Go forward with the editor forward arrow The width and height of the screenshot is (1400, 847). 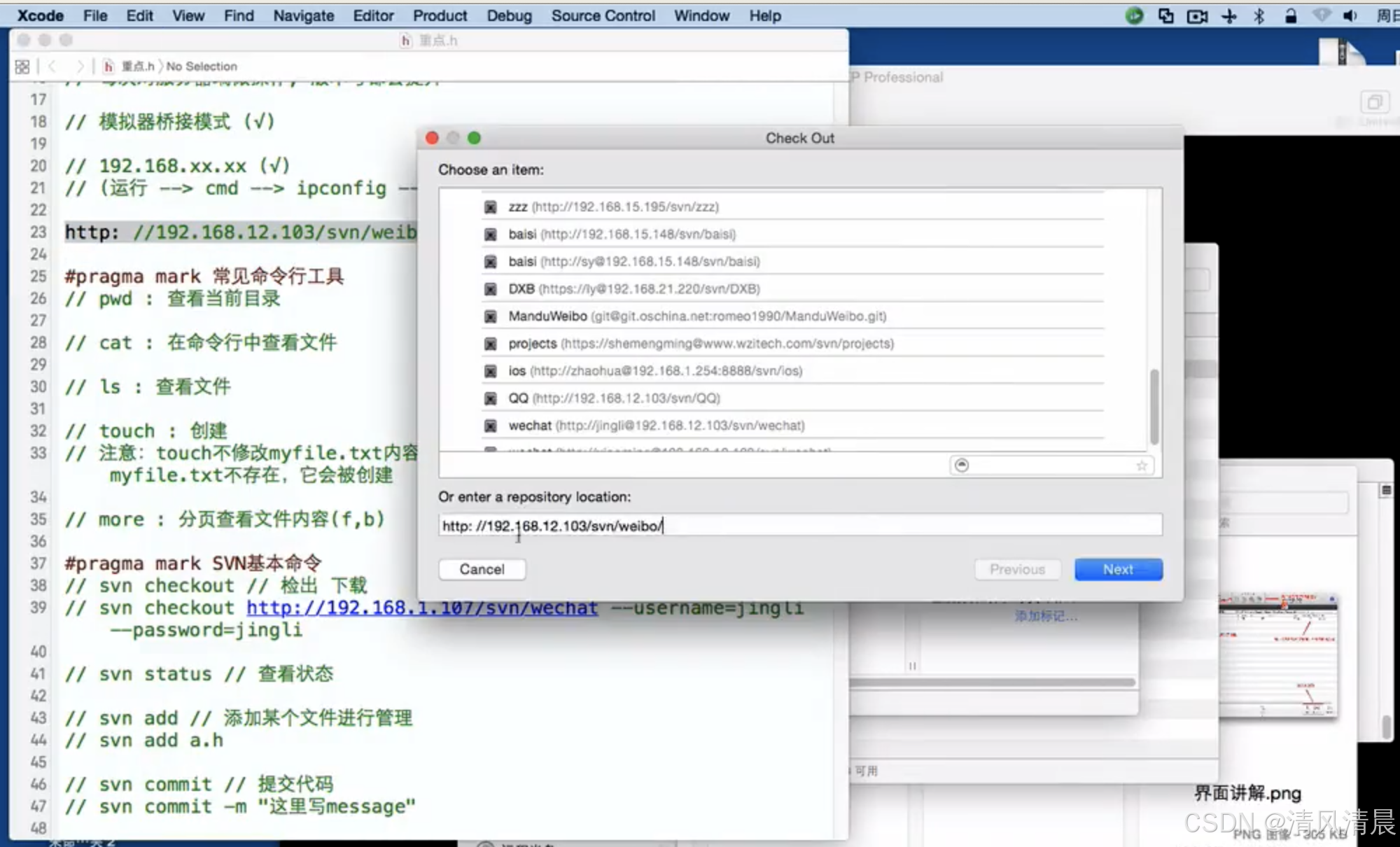[80, 66]
